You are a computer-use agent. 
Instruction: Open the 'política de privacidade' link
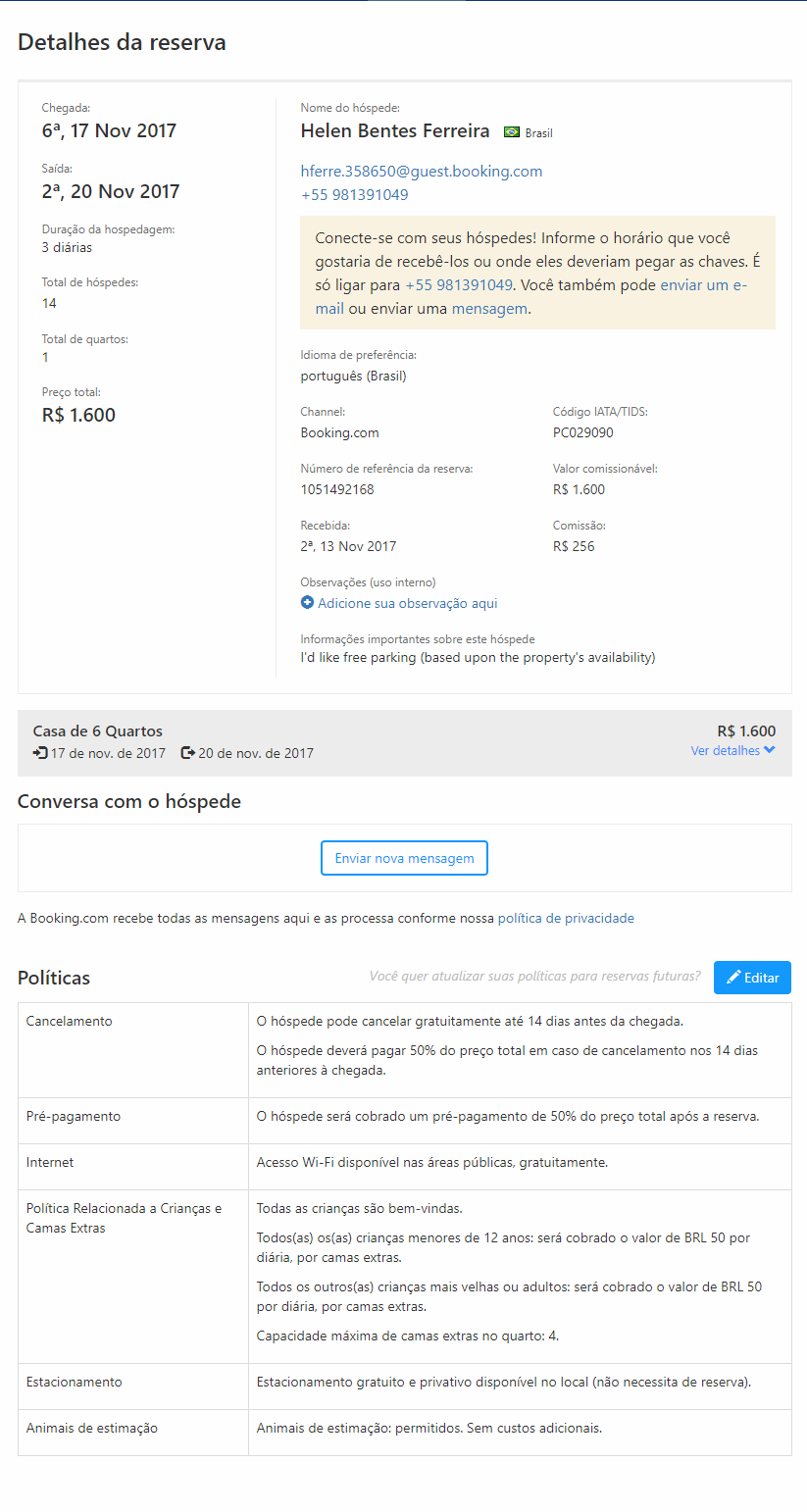tap(566, 919)
